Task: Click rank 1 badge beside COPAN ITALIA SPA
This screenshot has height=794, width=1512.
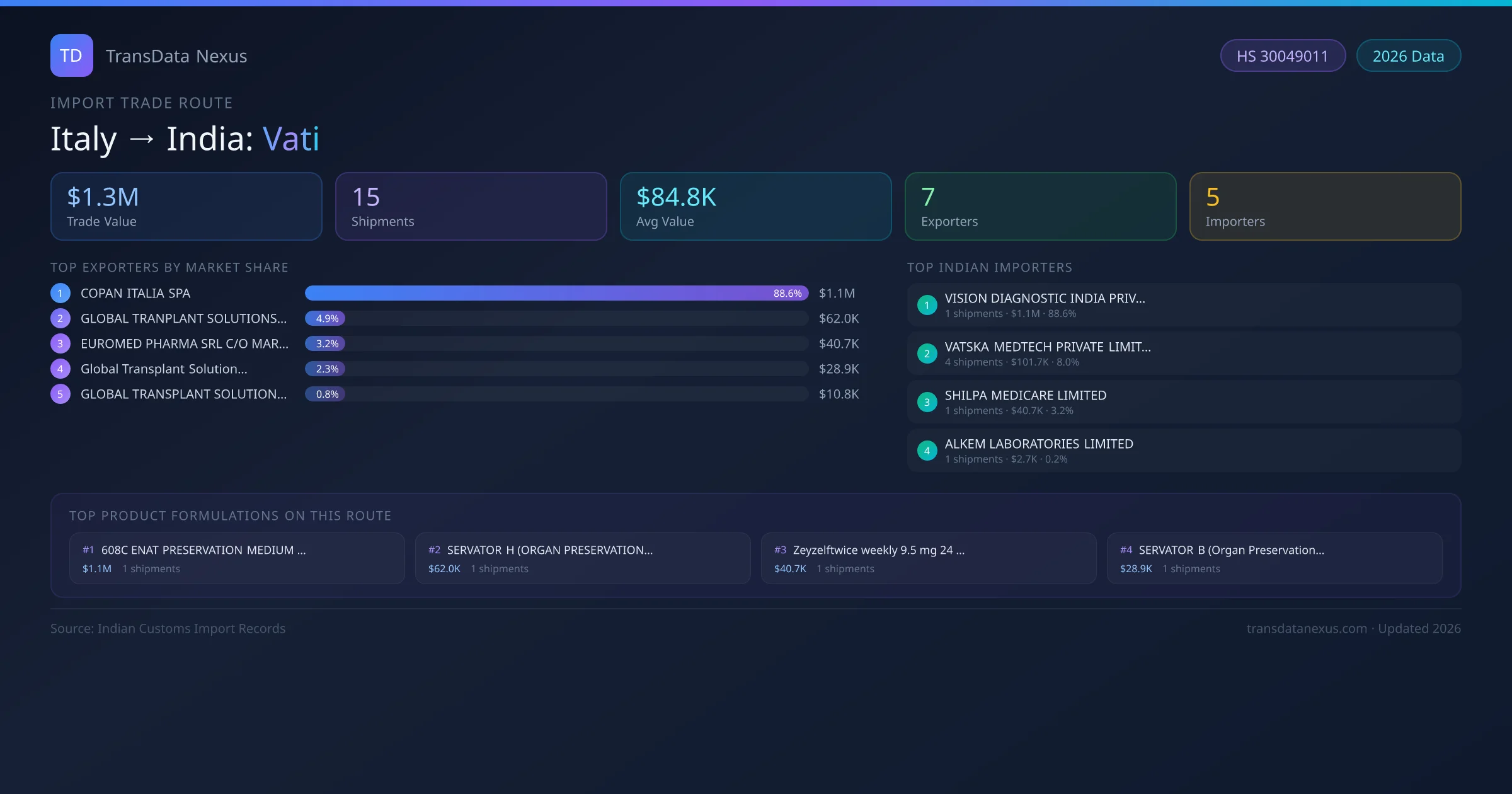Action: click(x=60, y=293)
